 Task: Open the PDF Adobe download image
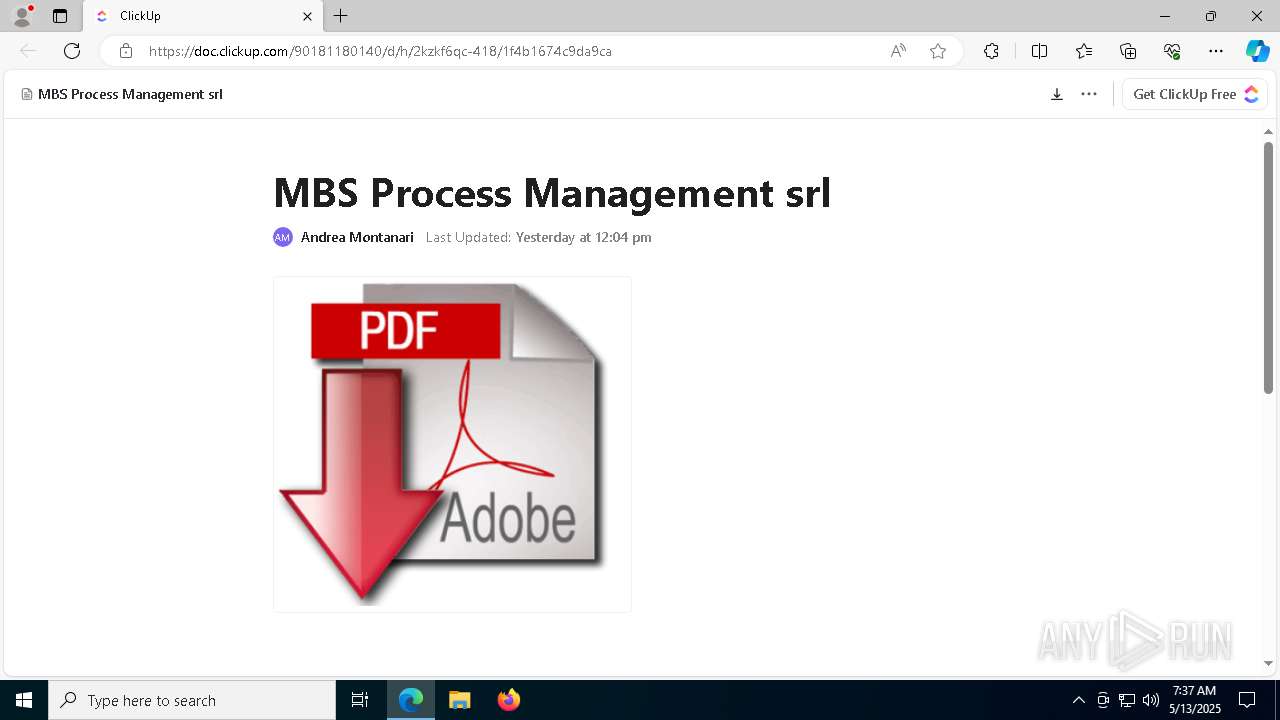(x=452, y=444)
